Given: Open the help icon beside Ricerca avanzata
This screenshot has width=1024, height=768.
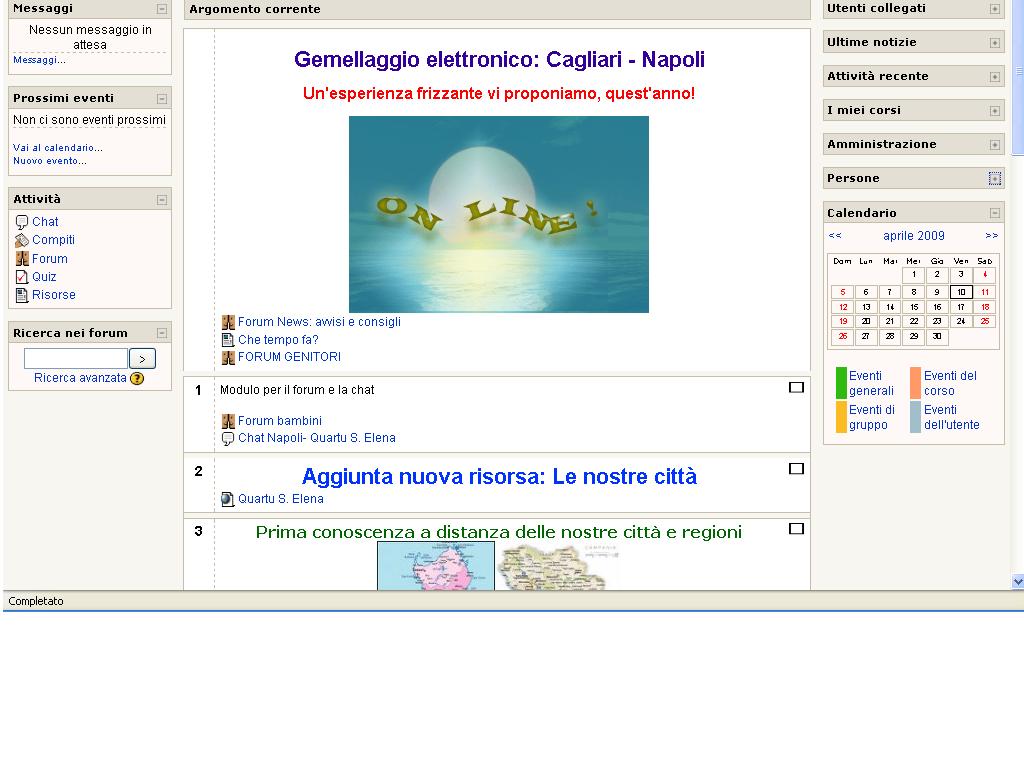Looking at the screenshot, I should pos(137,378).
